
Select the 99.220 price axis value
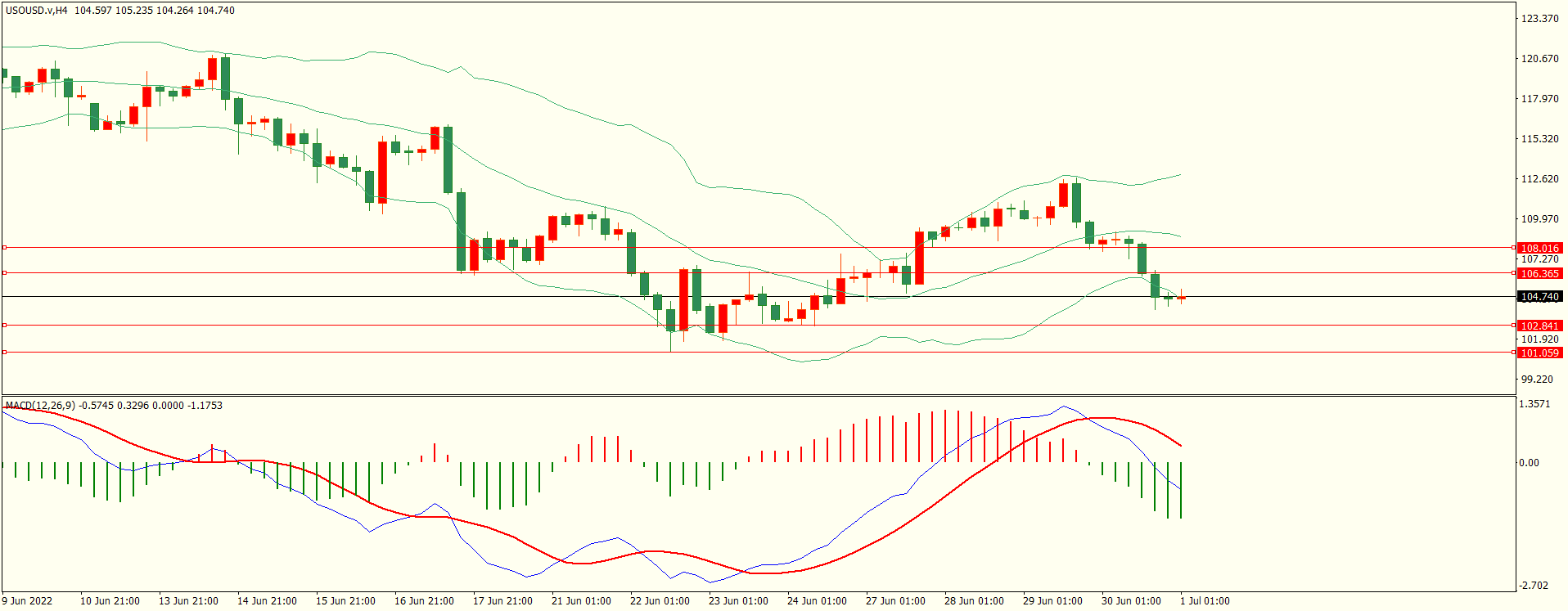pos(1536,379)
